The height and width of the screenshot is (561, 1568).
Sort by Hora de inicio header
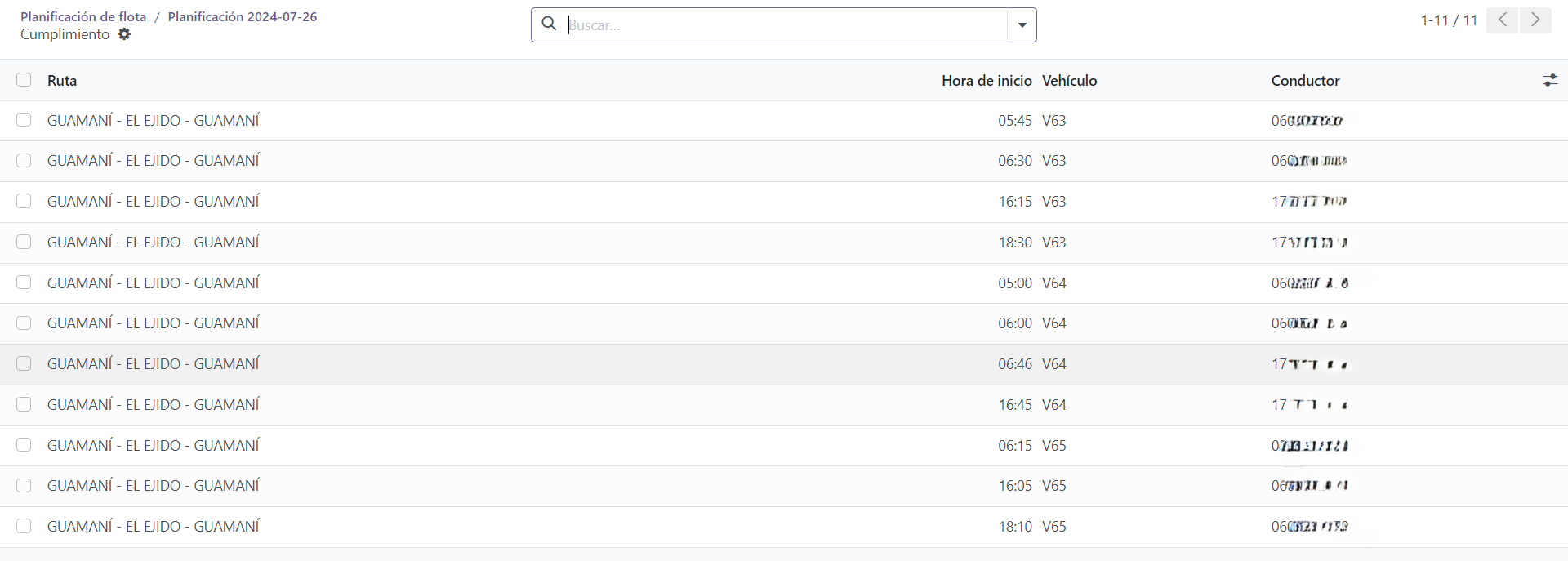987,80
